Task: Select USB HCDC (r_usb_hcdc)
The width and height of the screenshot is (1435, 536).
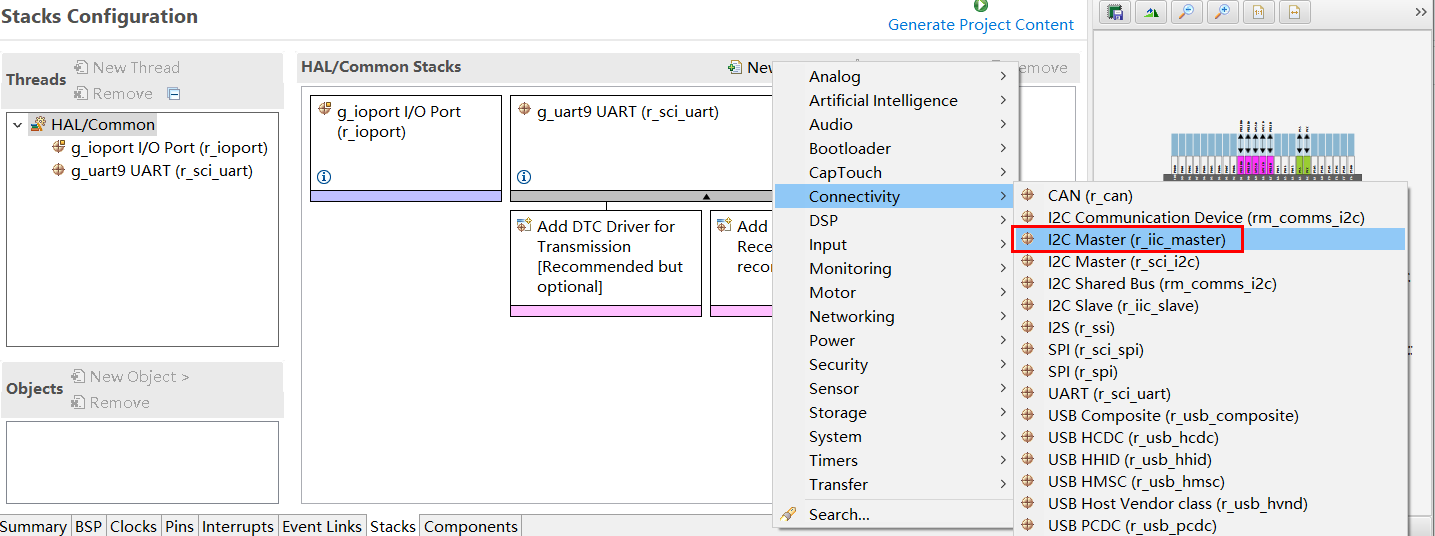Action: 1209,437
